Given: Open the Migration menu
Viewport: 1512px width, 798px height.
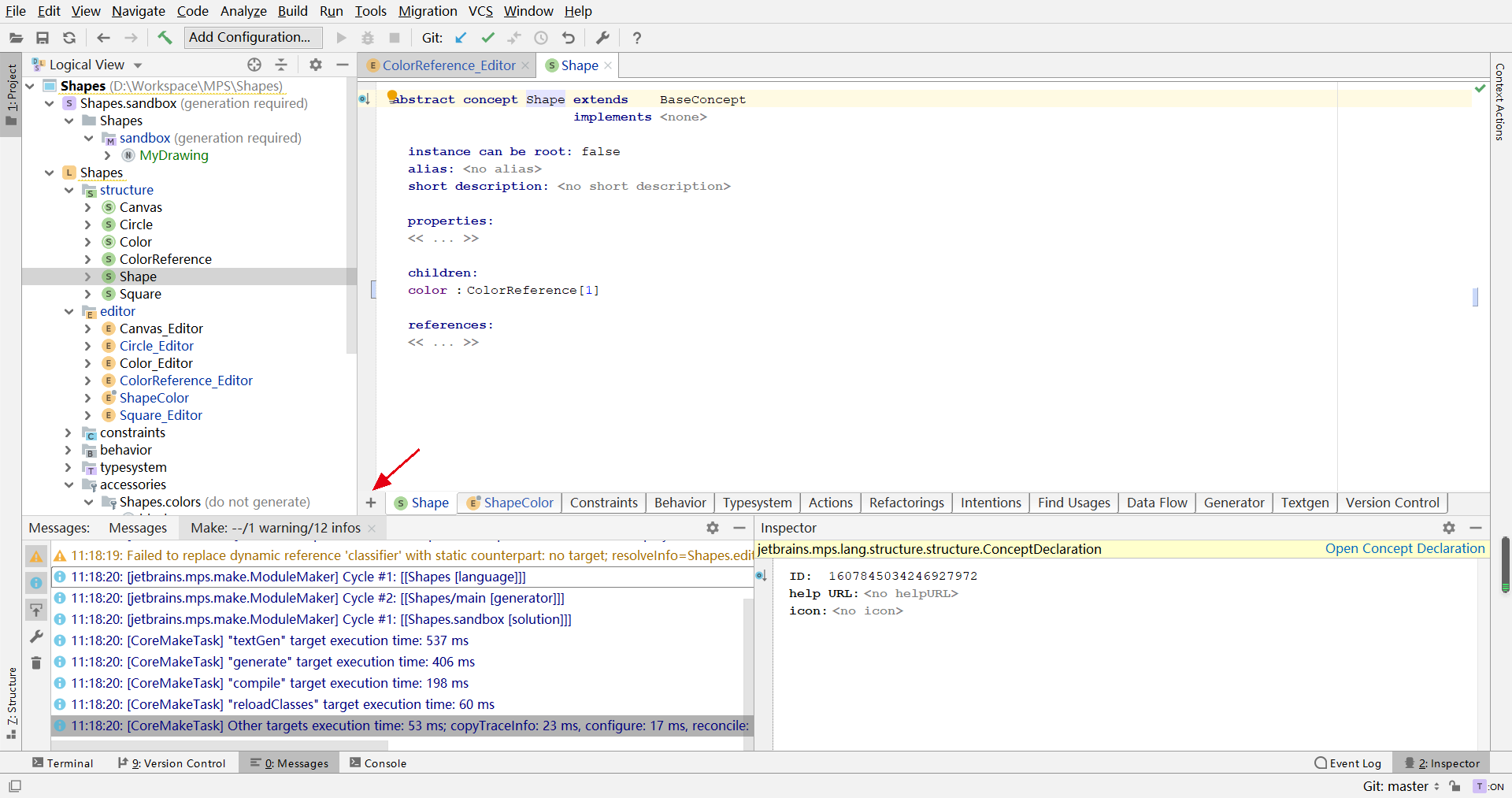Looking at the screenshot, I should tap(427, 11).
